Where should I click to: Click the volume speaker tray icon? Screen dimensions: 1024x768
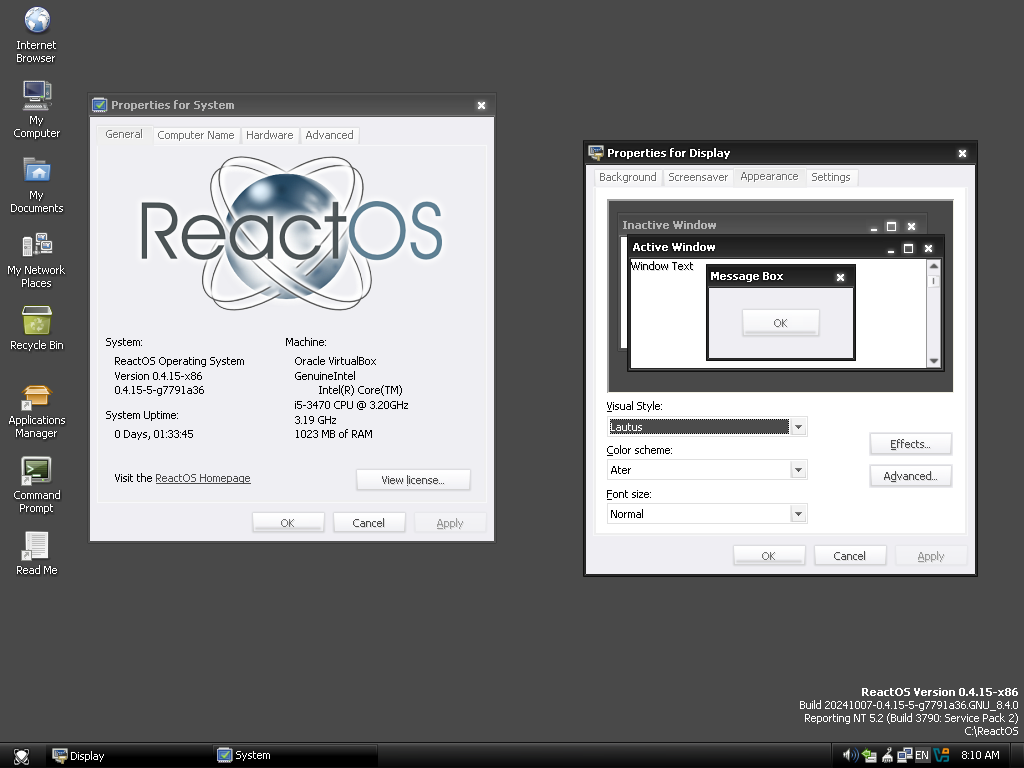850,755
